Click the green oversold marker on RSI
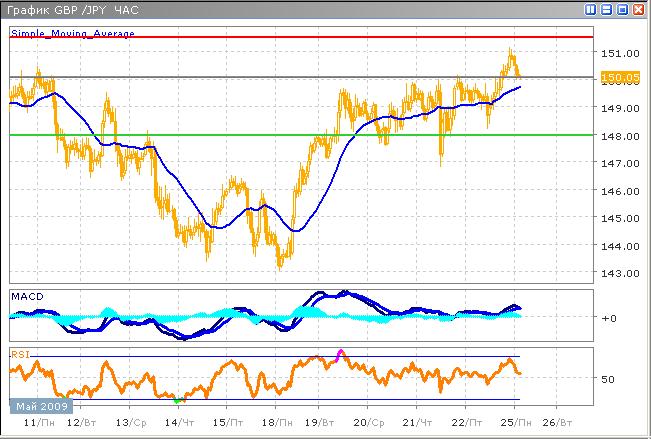This screenshot has width=651, height=439. tap(177, 399)
